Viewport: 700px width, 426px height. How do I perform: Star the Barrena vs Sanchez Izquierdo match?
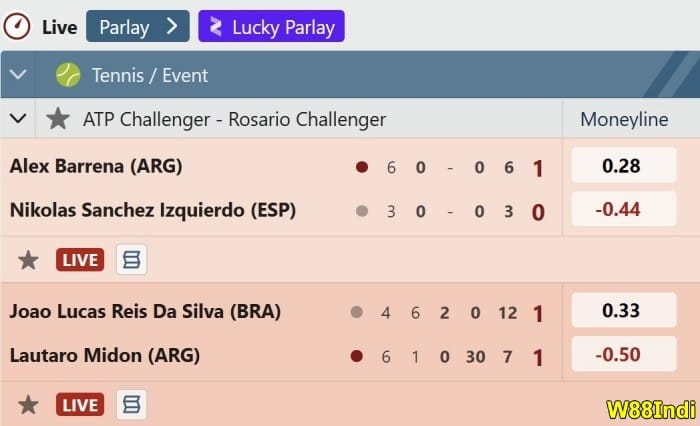[29, 260]
